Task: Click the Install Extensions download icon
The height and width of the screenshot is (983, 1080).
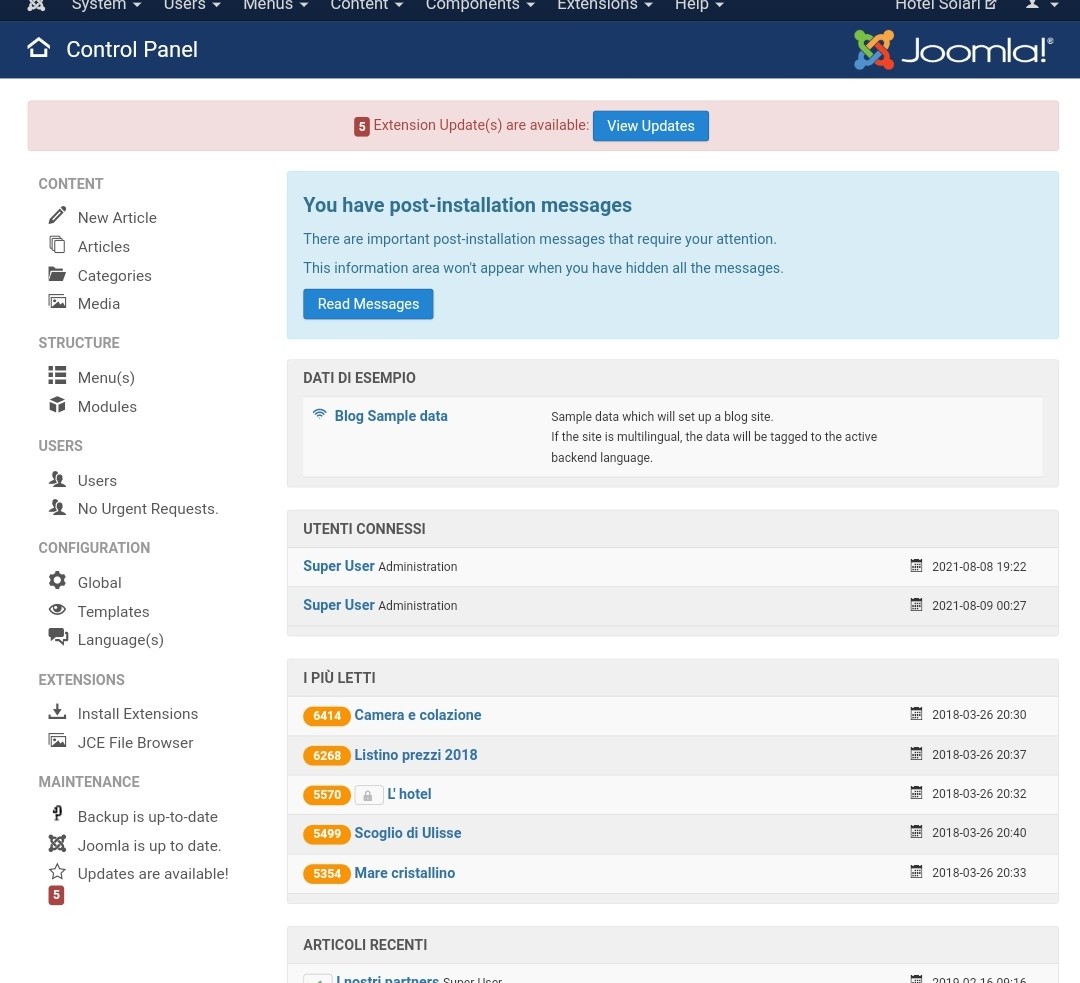Action: click(x=57, y=712)
